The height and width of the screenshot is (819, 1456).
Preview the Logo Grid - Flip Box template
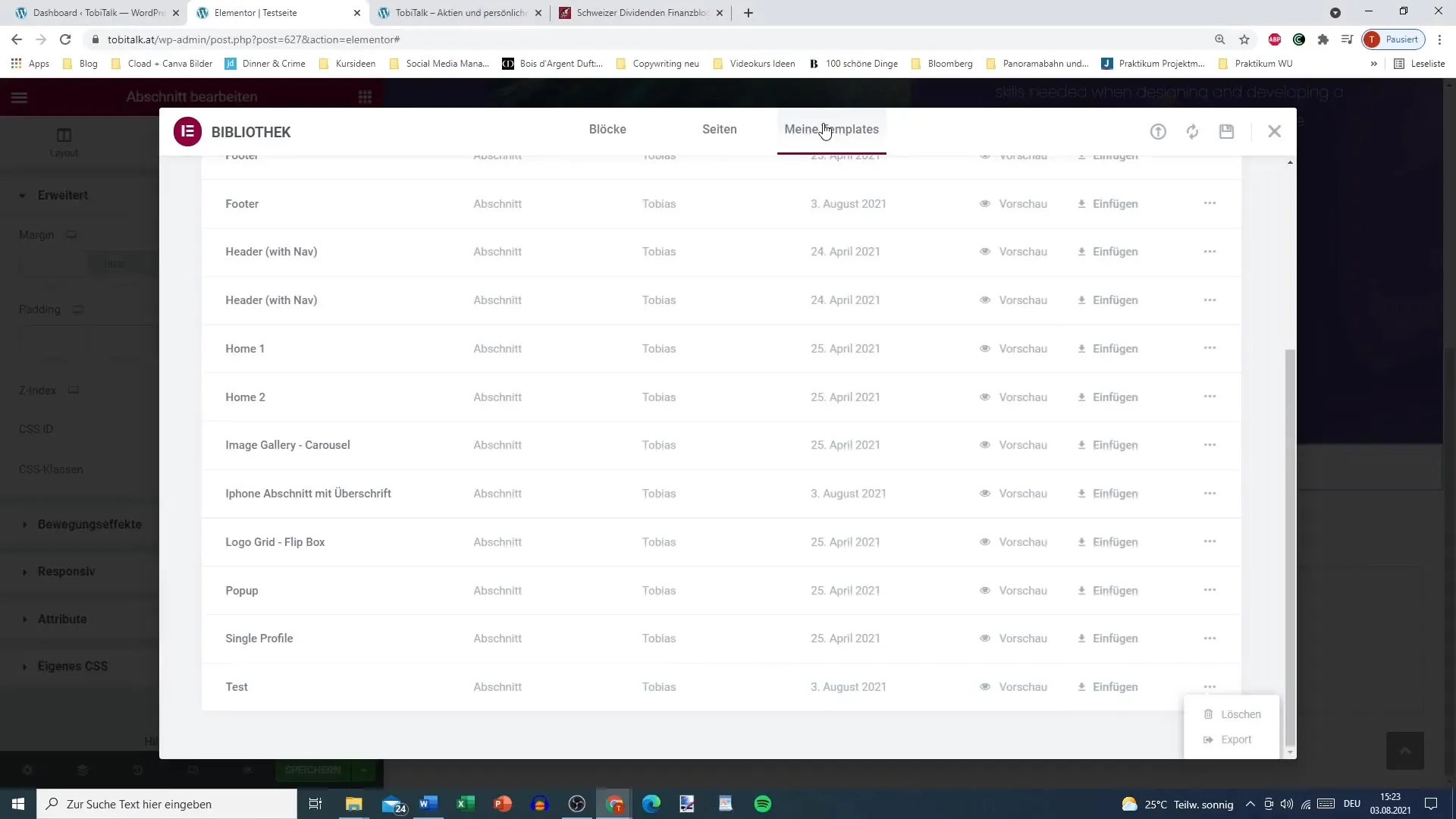1013,542
